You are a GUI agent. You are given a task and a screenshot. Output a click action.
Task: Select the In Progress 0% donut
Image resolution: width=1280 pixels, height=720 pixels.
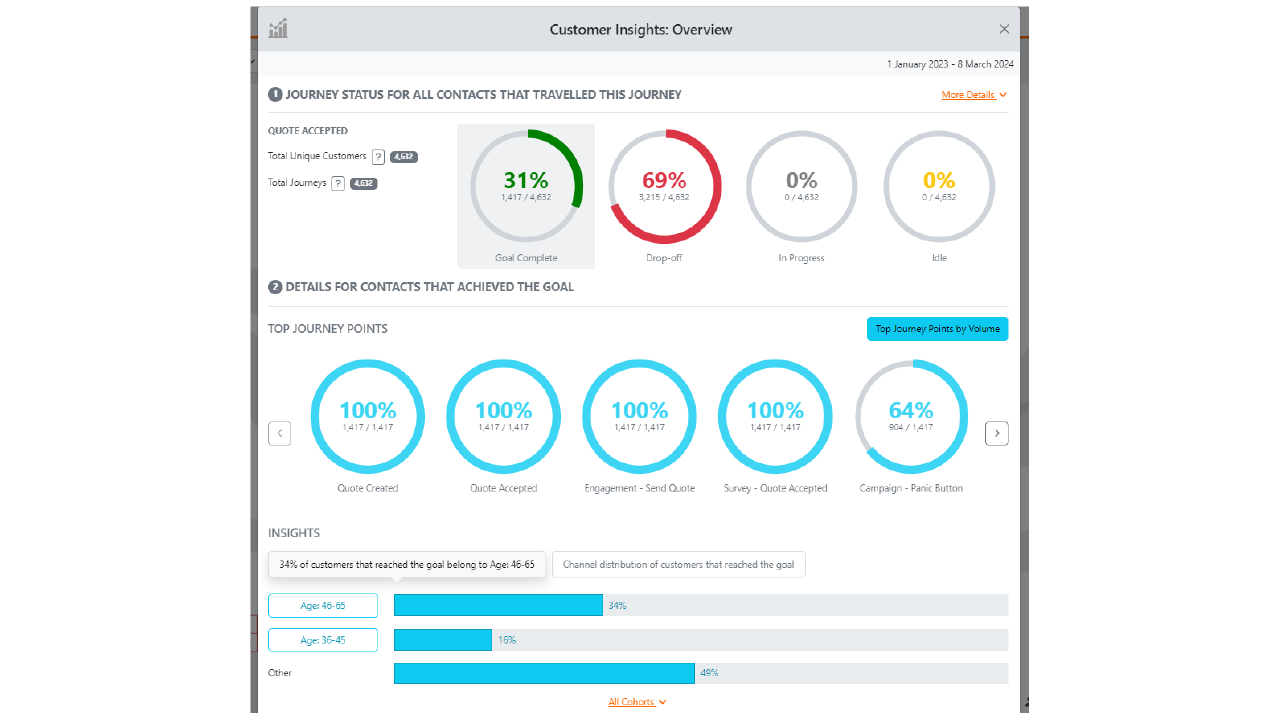click(x=802, y=186)
